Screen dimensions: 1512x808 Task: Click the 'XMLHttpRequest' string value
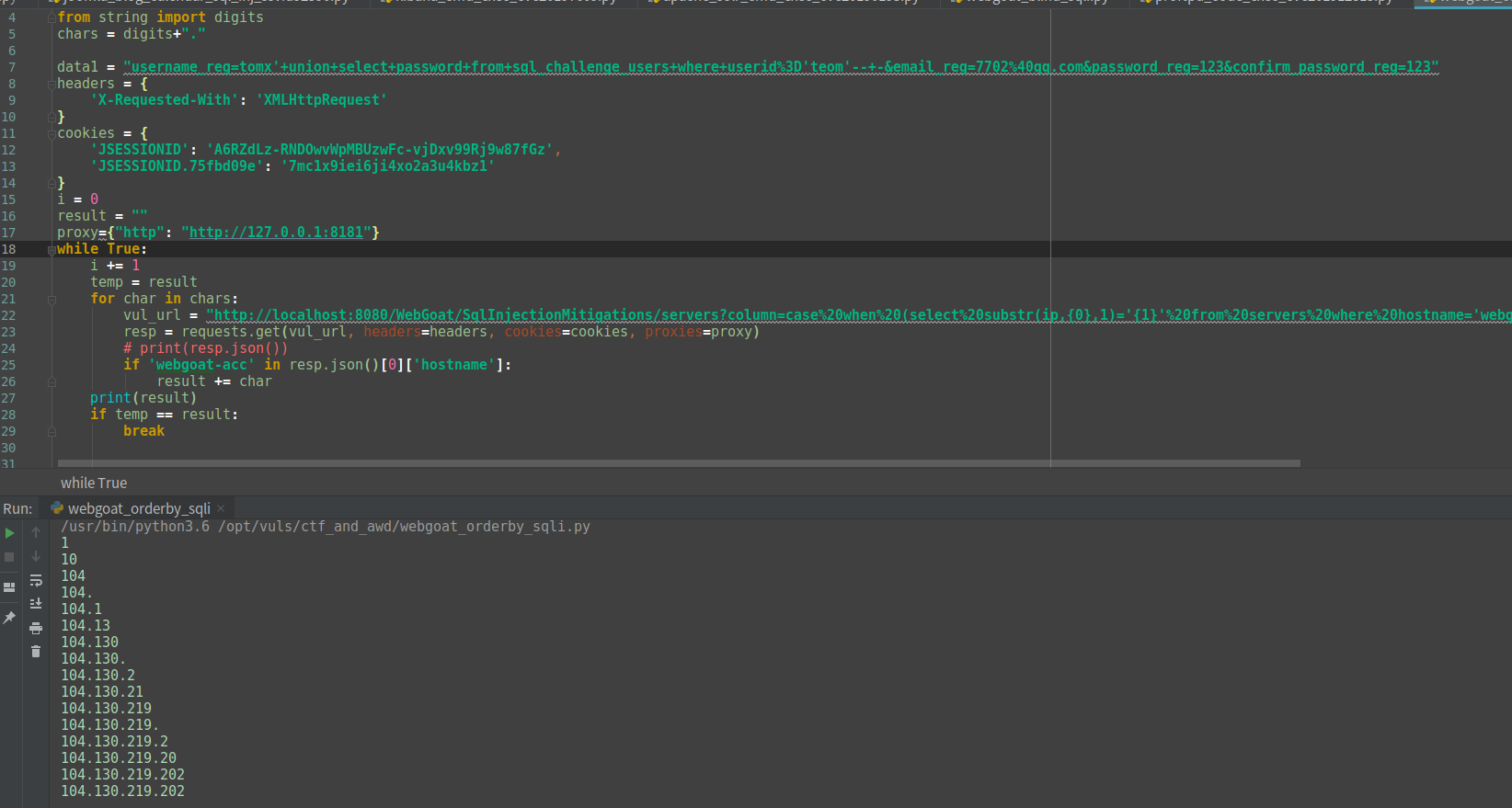[x=322, y=100]
